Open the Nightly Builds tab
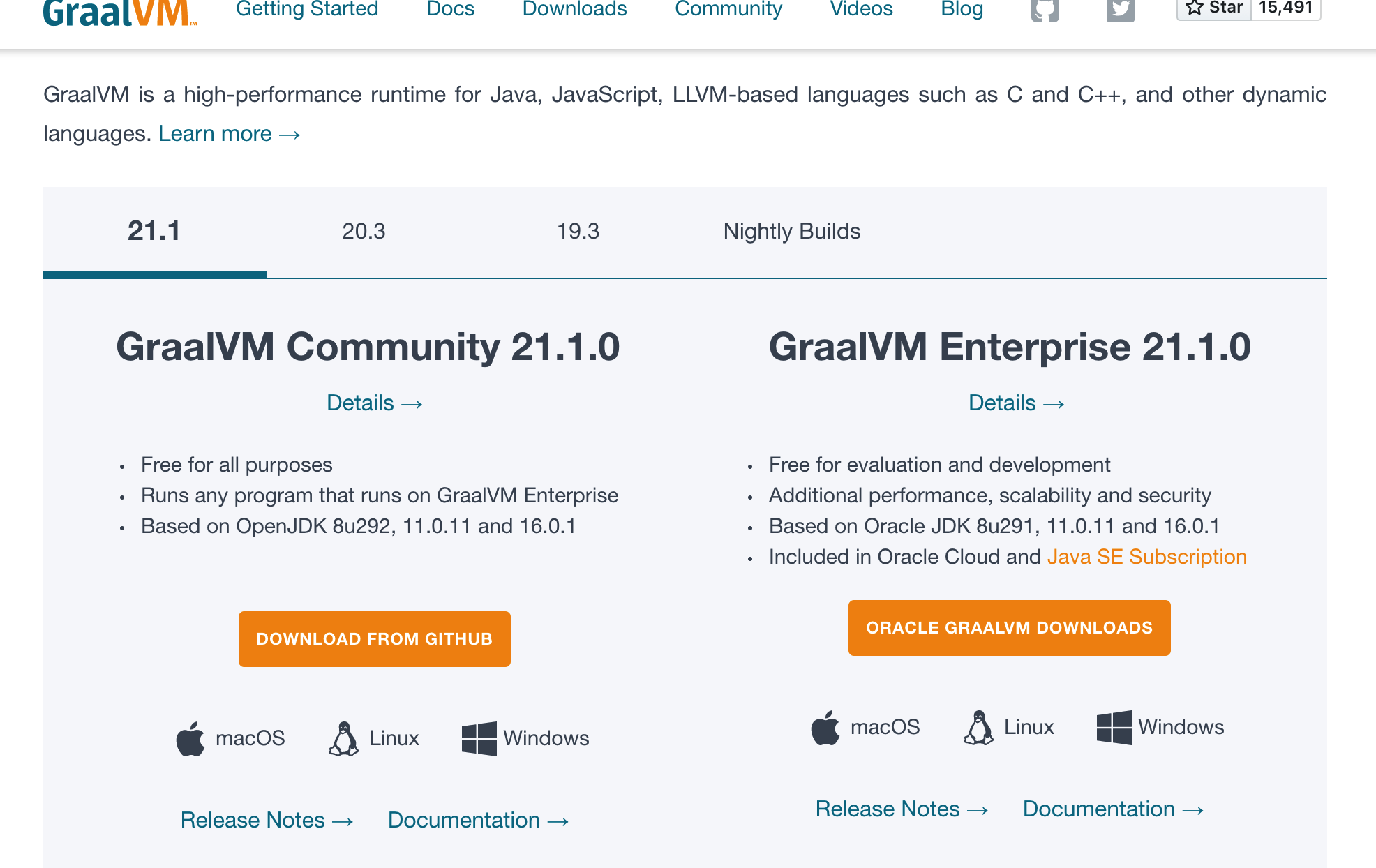1376x868 pixels. (x=791, y=231)
